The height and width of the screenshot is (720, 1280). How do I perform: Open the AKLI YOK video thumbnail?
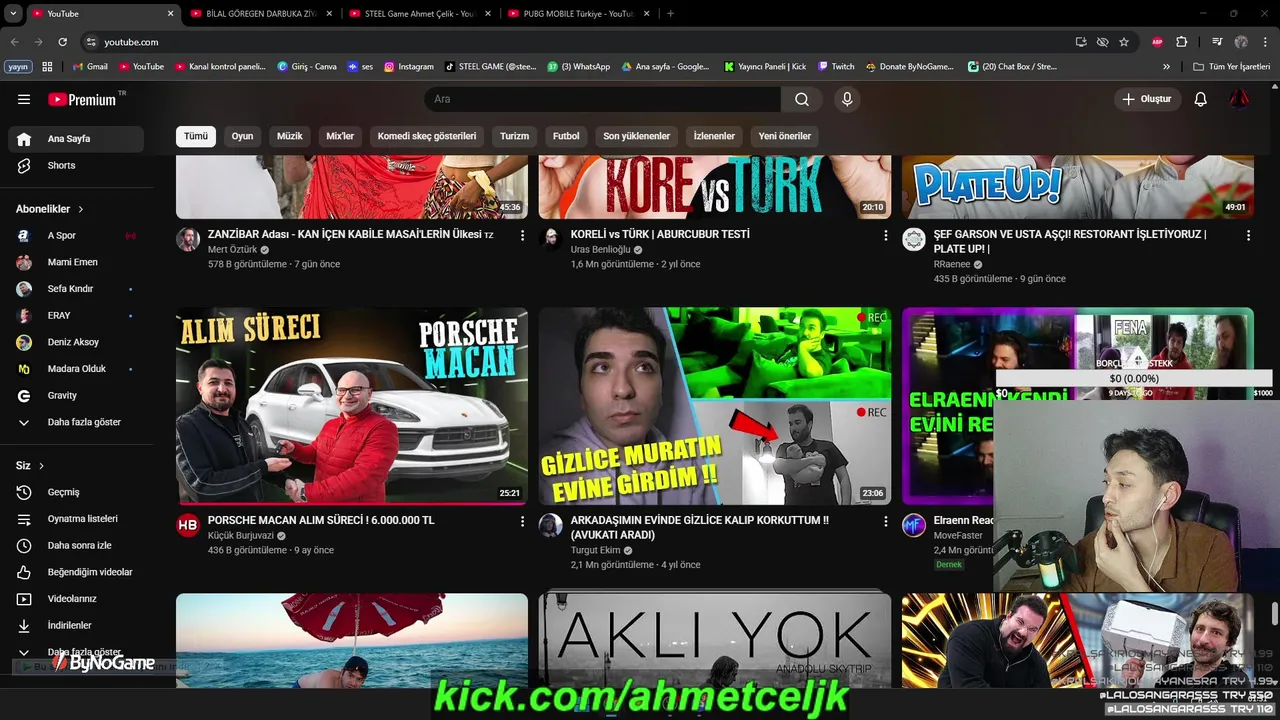click(715, 640)
